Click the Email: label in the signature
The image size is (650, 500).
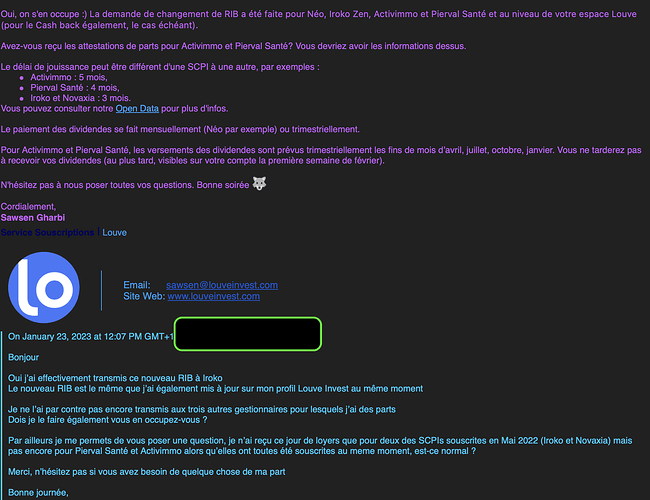click(x=136, y=285)
